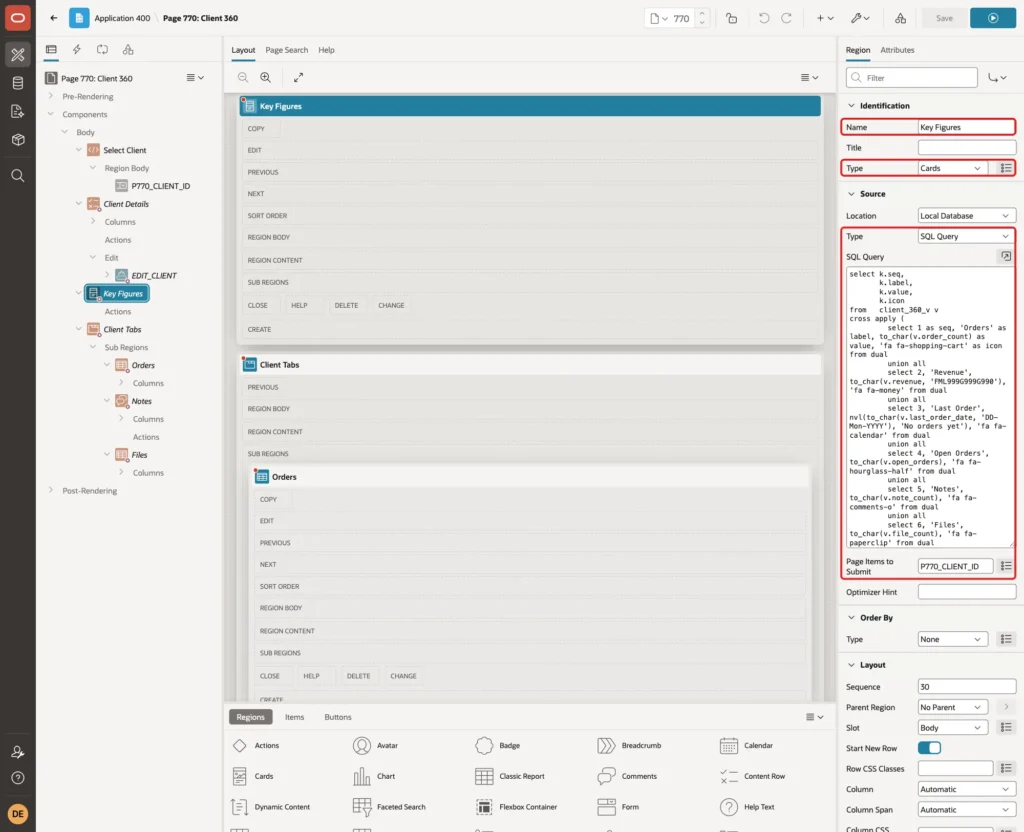Open the Utilities wrench menu
The image size is (1024, 832).
pos(860,18)
